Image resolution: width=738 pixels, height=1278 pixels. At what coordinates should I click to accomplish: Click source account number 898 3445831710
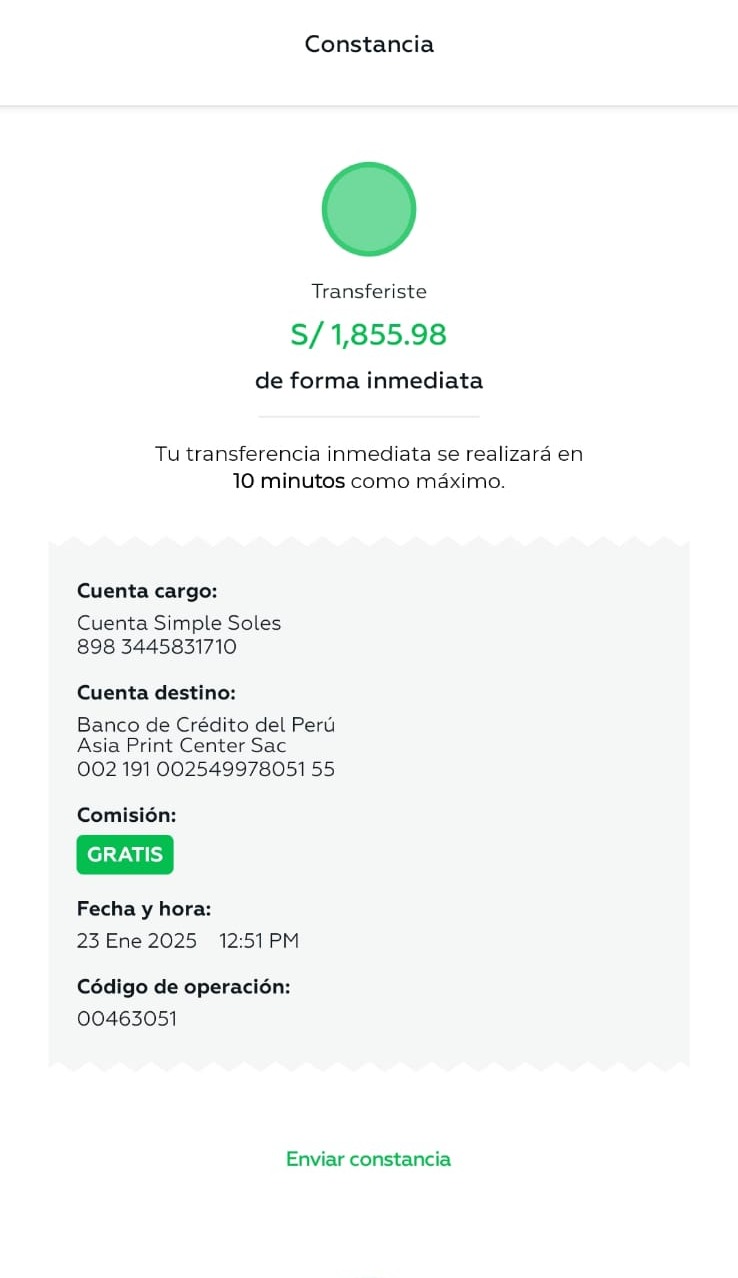tap(157, 647)
